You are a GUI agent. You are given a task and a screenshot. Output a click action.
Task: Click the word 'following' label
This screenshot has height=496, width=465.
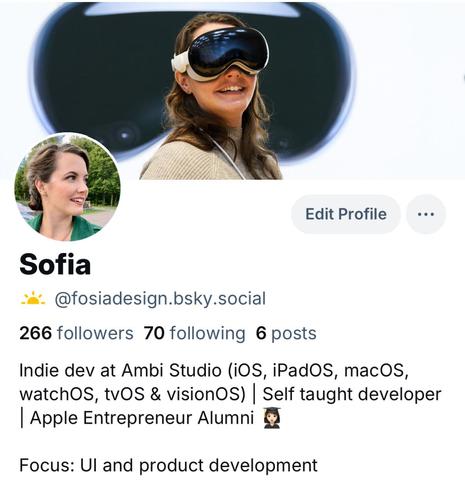207,334
